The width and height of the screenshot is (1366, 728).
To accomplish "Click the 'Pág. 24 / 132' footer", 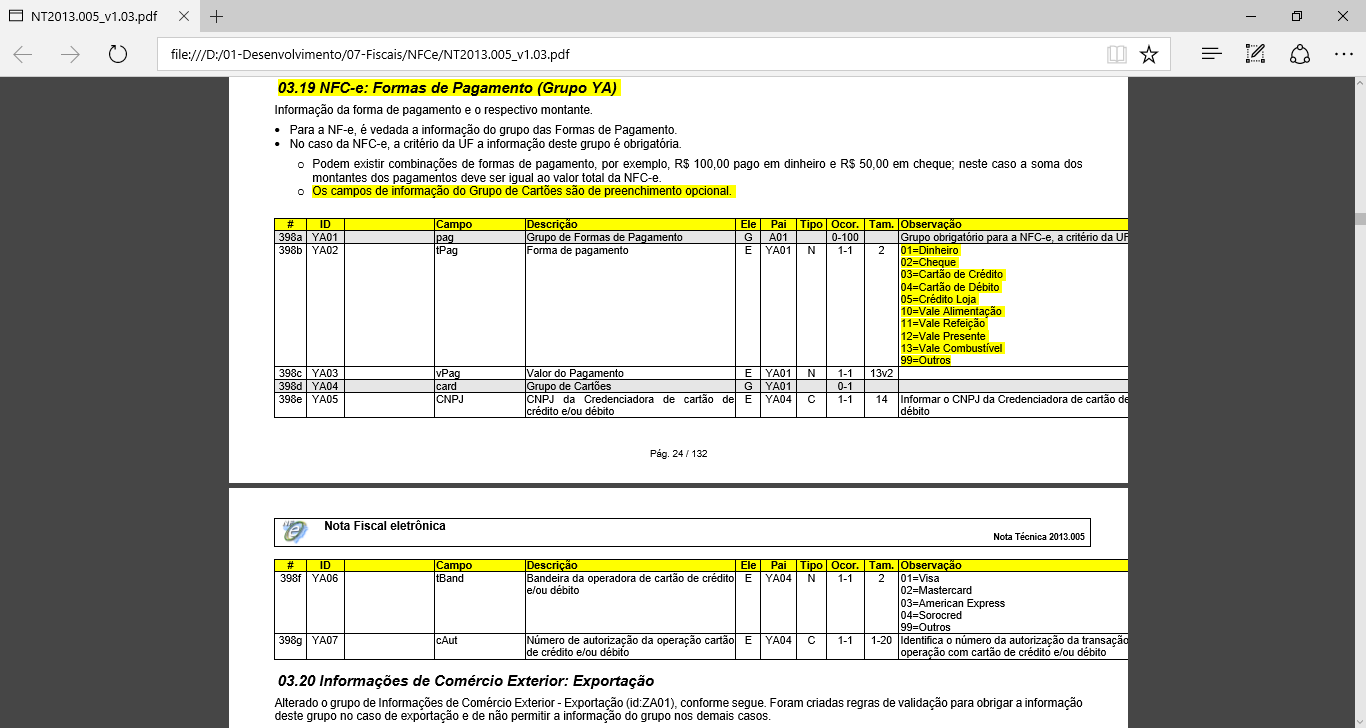I will [x=678, y=453].
